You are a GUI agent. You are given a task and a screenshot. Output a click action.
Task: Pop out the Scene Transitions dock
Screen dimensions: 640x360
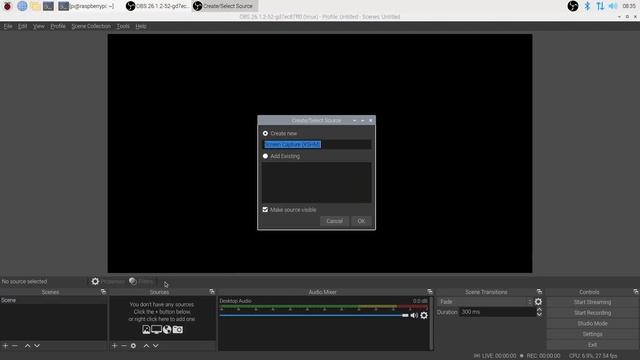539,292
